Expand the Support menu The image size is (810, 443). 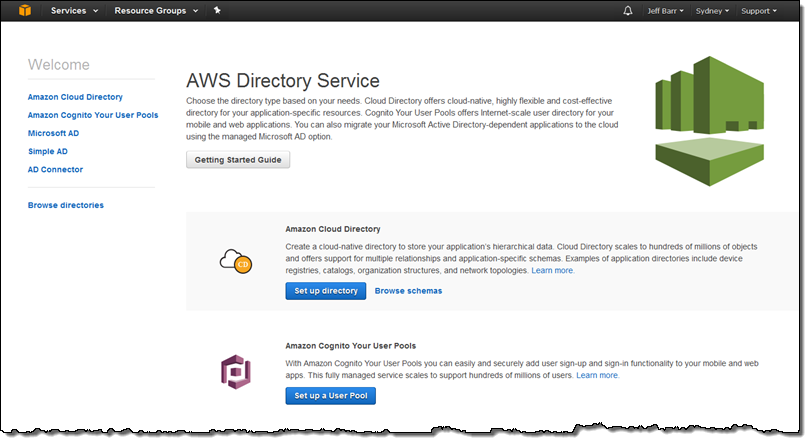(x=759, y=11)
